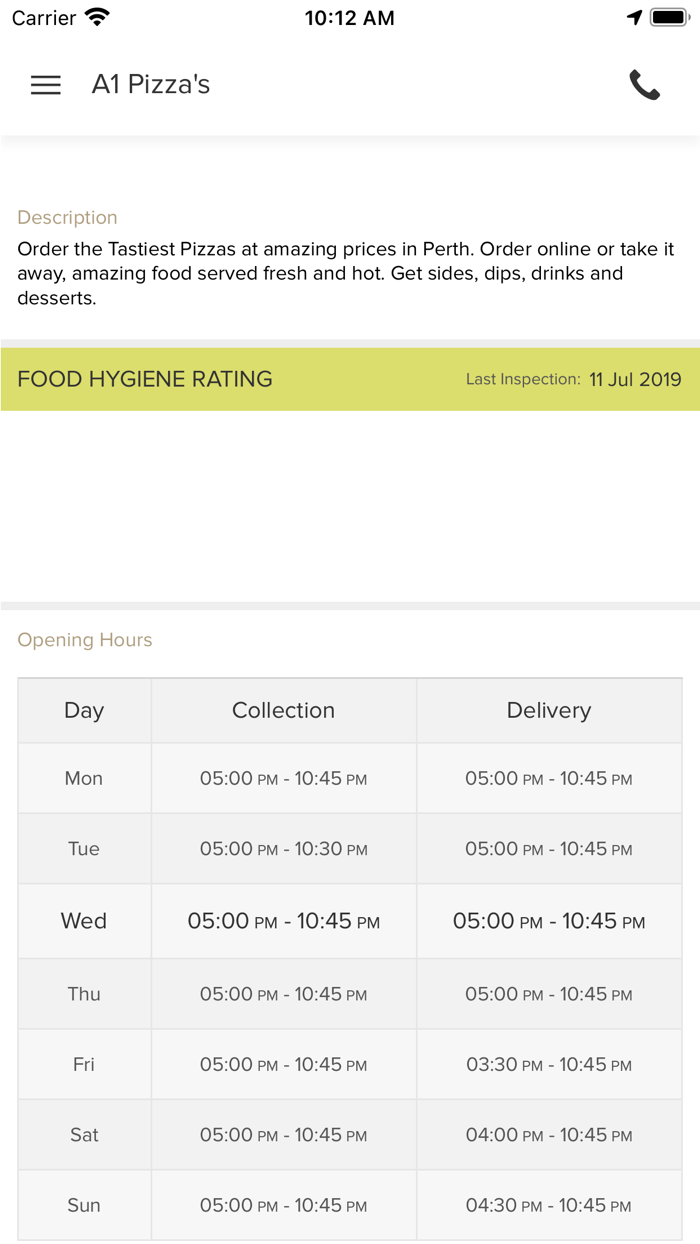Tap the Wi-Fi status icon
The image size is (700, 1244).
coord(98,18)
